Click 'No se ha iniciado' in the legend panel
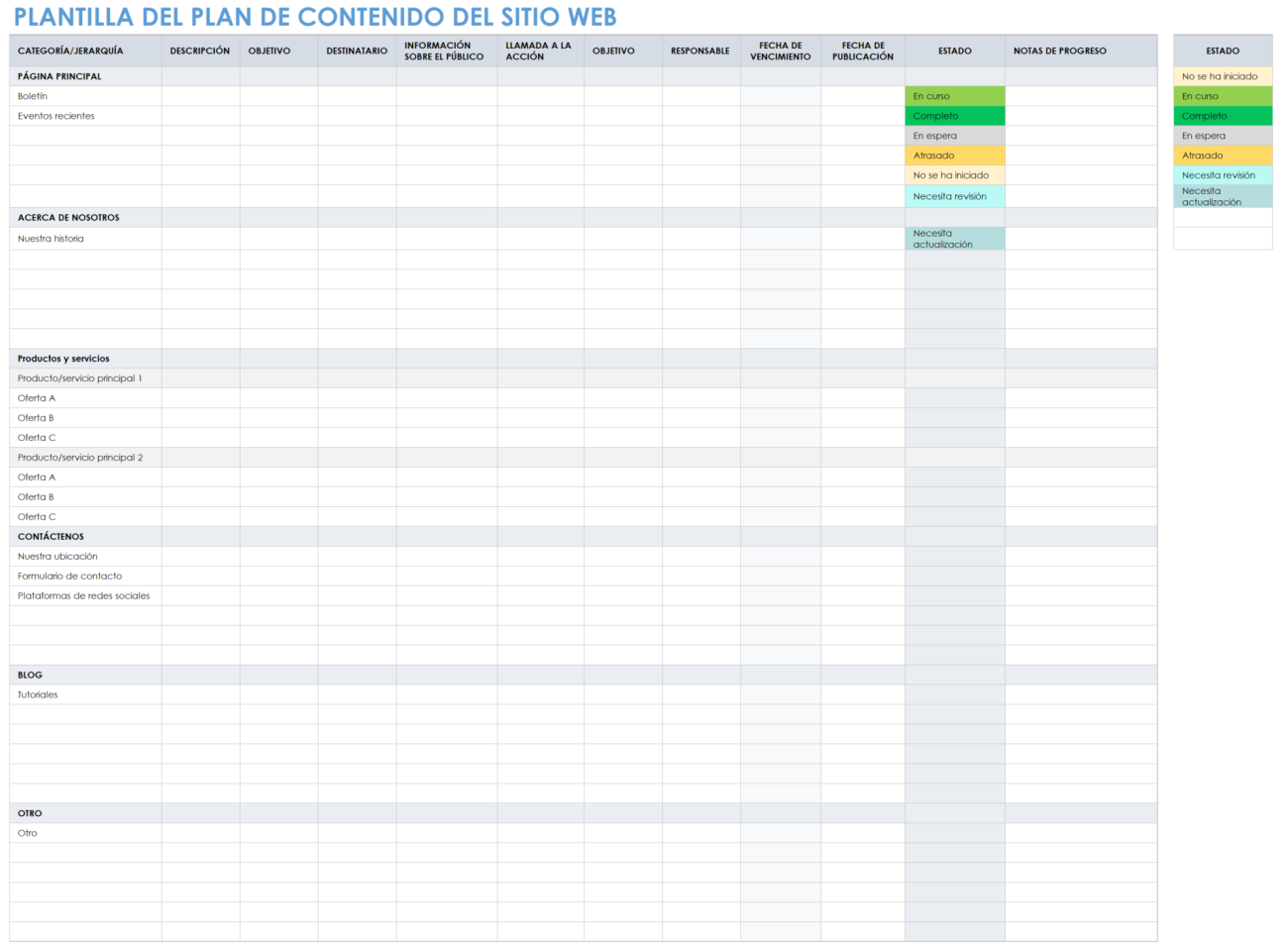The image size is (1288, 947). click(x=1222, y=76)
